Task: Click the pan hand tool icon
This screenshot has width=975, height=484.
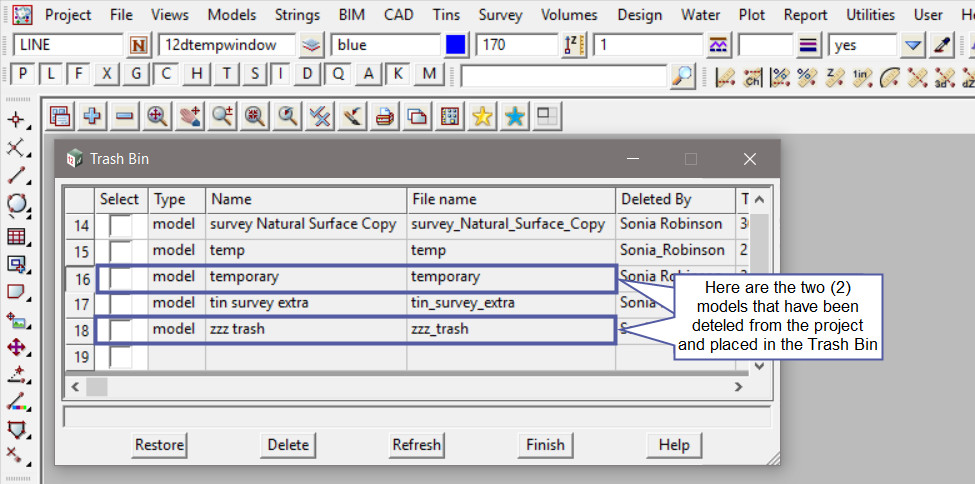Action: [x=189, y=116]
